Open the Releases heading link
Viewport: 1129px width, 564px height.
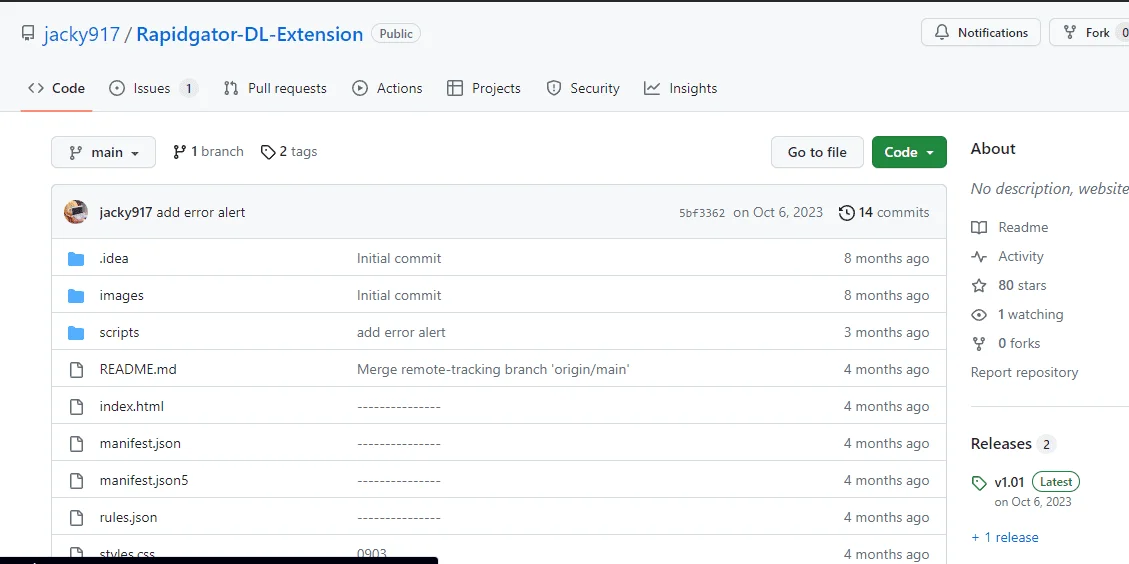click(1001, 444)
